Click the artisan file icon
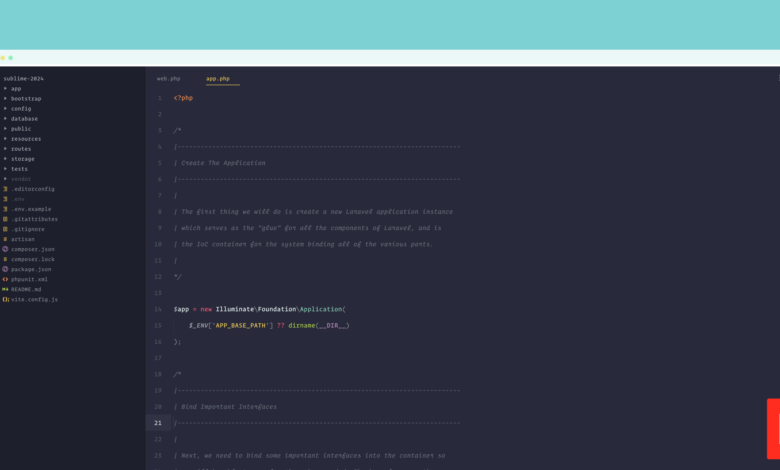Screen dimensions: 780x470 click(5, 239)
